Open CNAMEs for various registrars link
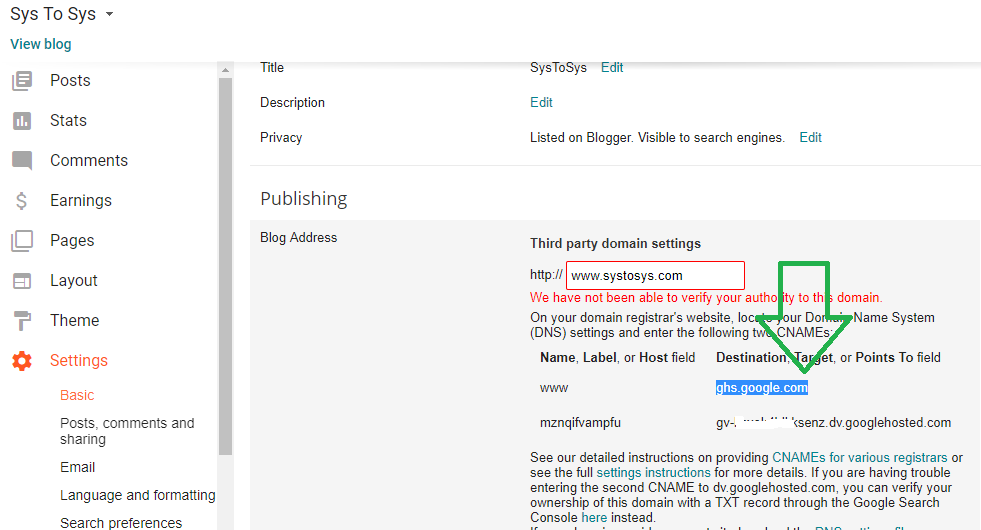This screenshot has width=981, height=530. tap(860, 457)
